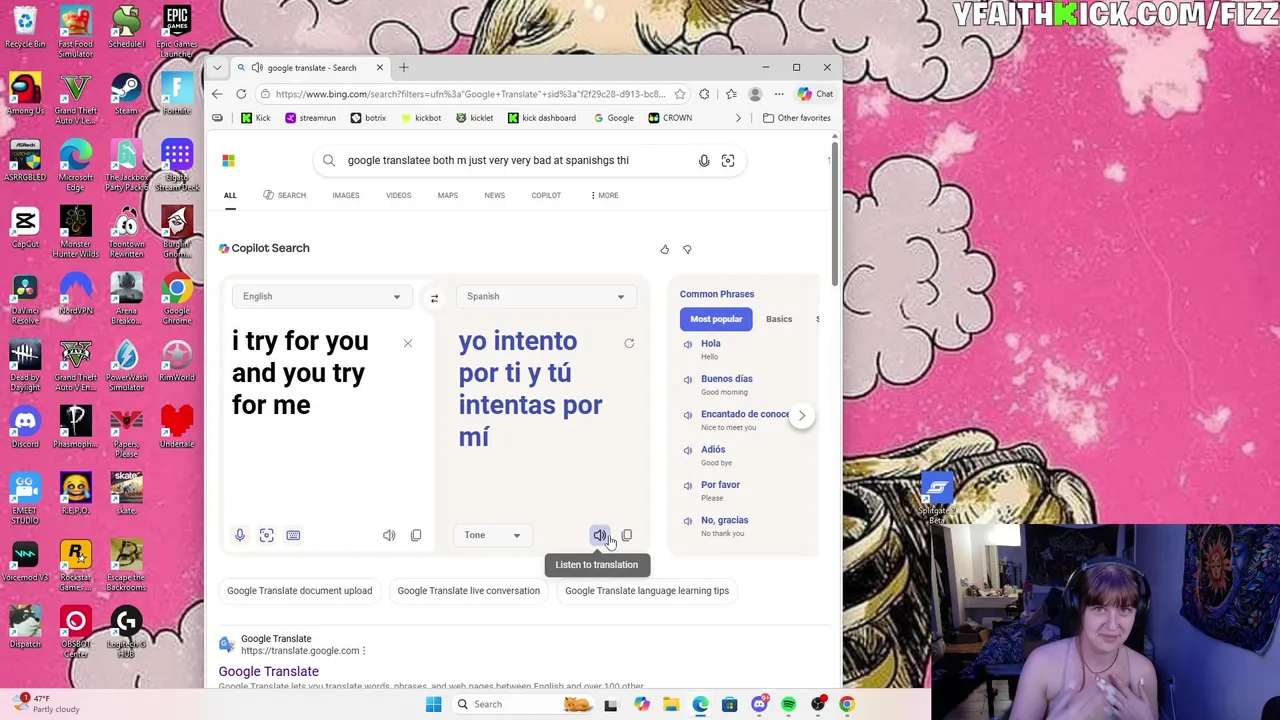This screenshot has width=1280, height=720.
Task: Switch to the VIDEOS search tab
Action: pos(398,195)
